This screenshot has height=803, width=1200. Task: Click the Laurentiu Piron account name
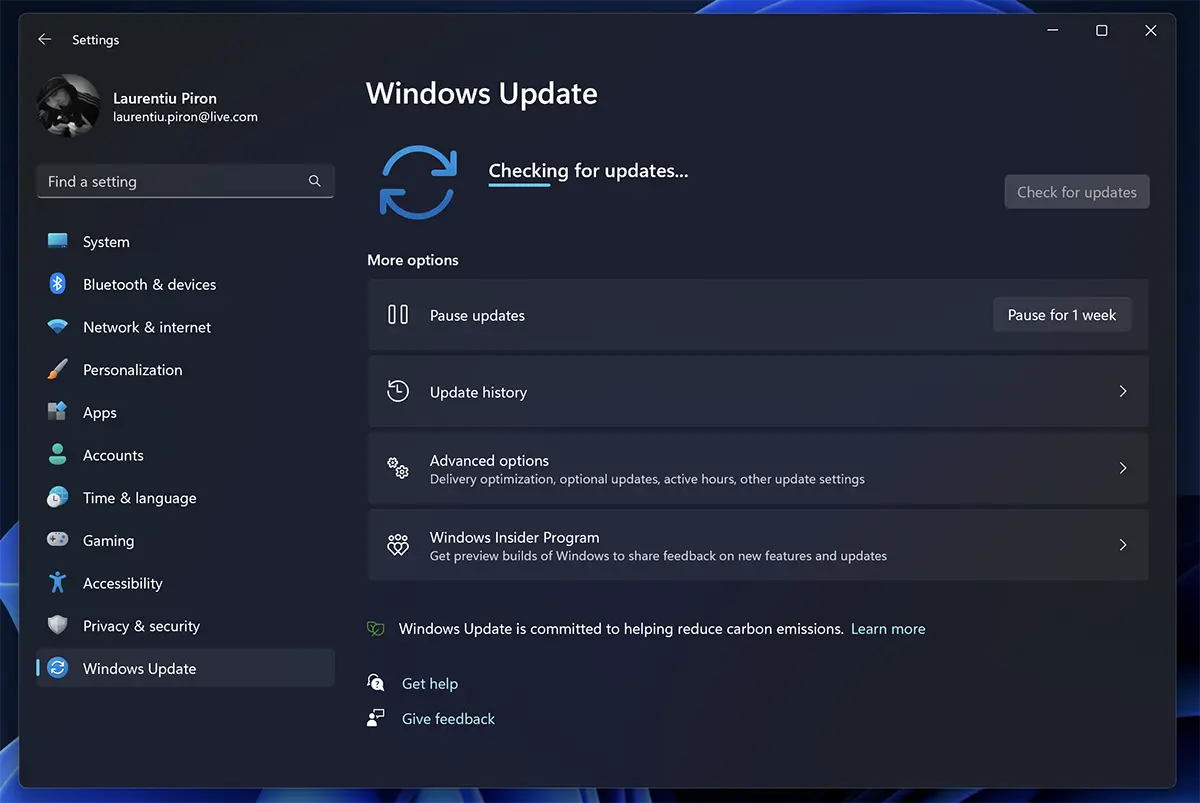(165, 98)
